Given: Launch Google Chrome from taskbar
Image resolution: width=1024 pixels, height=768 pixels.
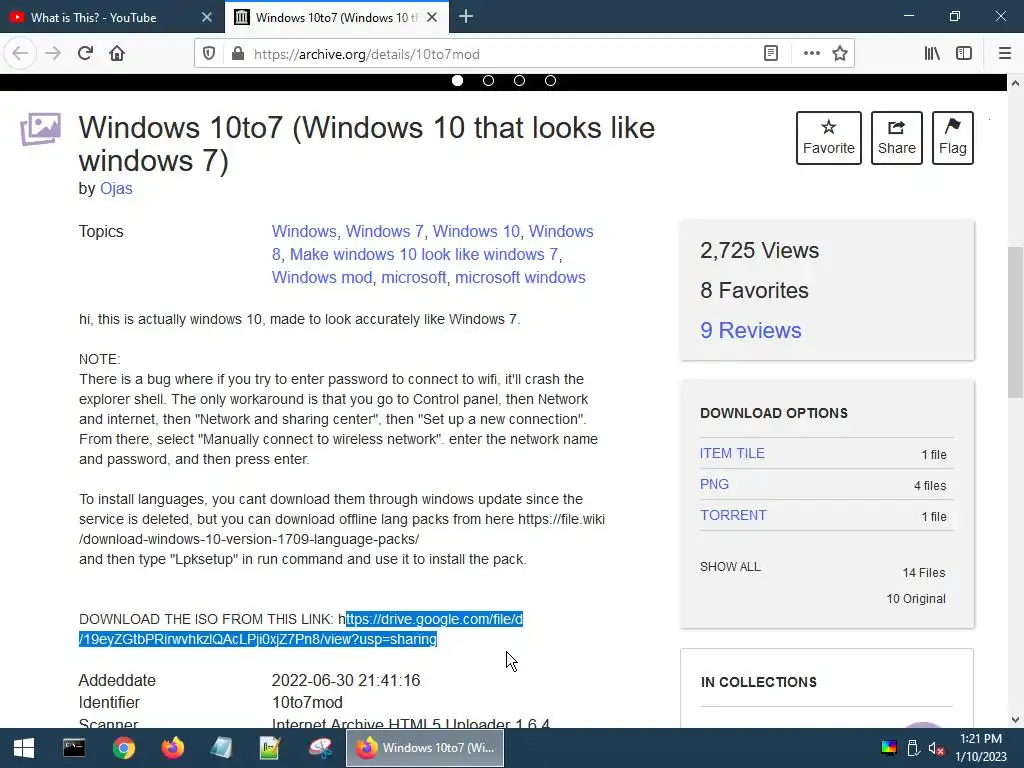Looking at the screenshot, I should (123, 748).
